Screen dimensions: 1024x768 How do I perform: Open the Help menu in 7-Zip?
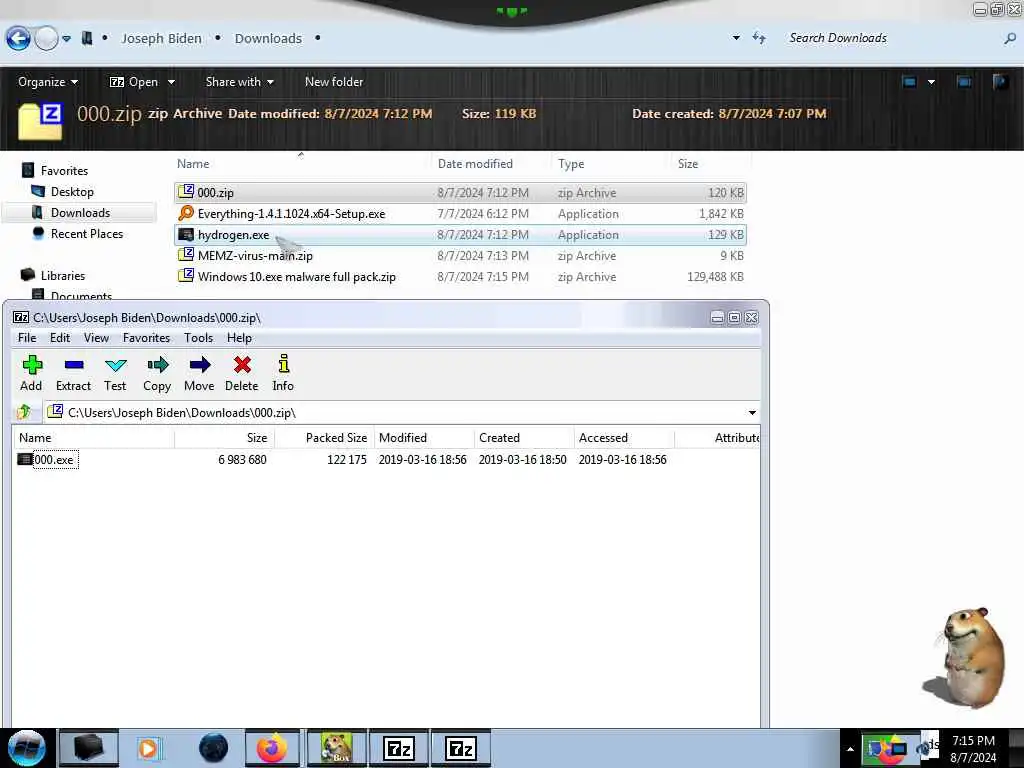tap(239, 338)
